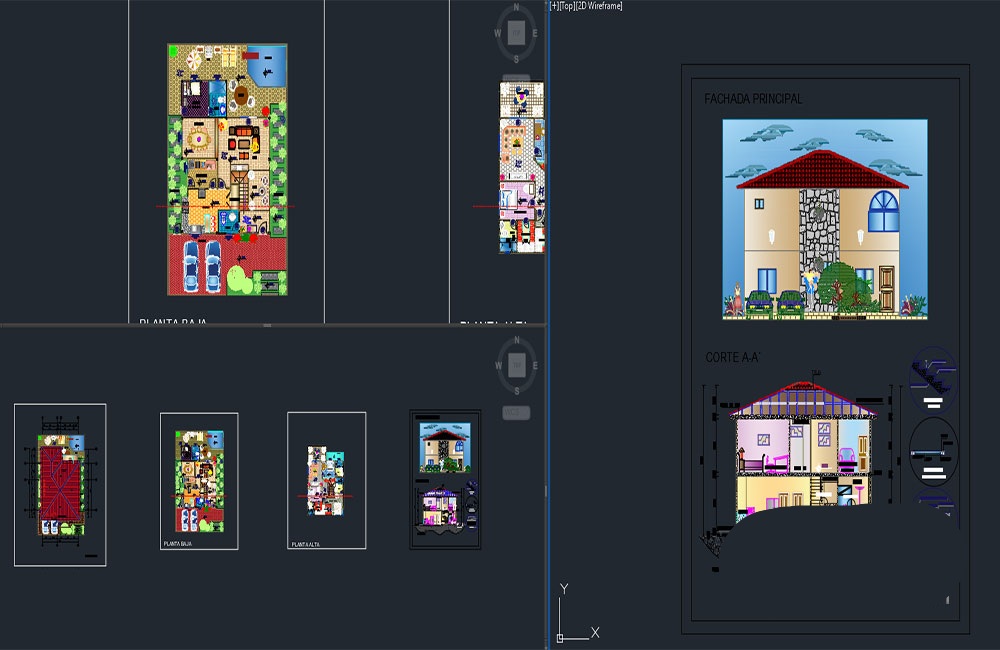Viewport: 1000px width, 650px height.
Task: Open the [Top] view controls menu
Action: [x=567, y=6]
